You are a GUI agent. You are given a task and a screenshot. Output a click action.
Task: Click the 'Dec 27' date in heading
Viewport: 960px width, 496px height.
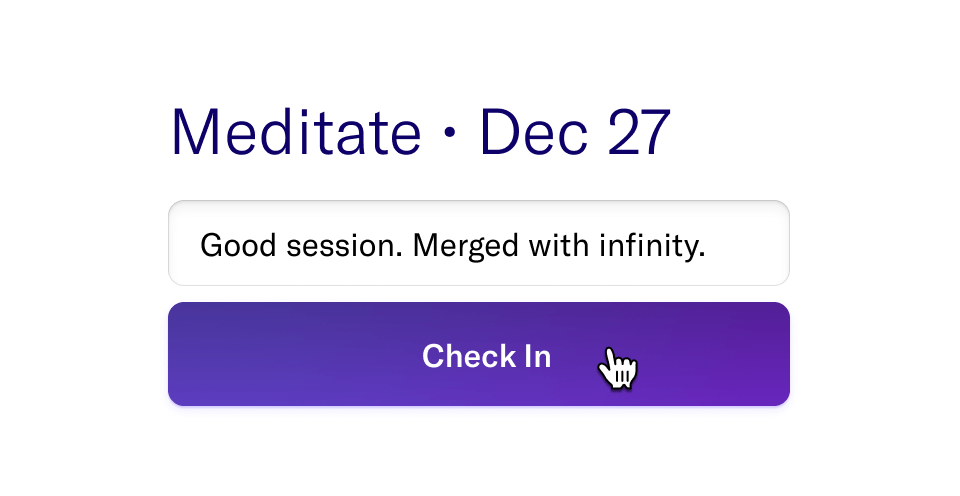coord(576,132)
